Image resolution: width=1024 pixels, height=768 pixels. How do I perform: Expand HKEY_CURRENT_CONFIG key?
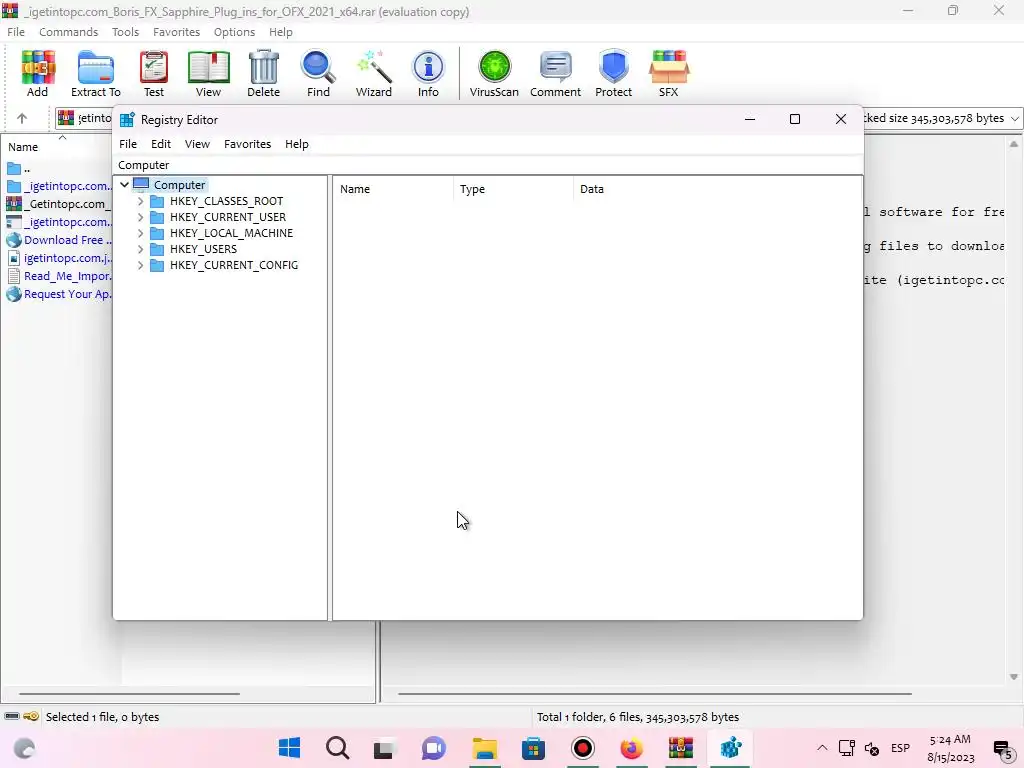[140, 265]
